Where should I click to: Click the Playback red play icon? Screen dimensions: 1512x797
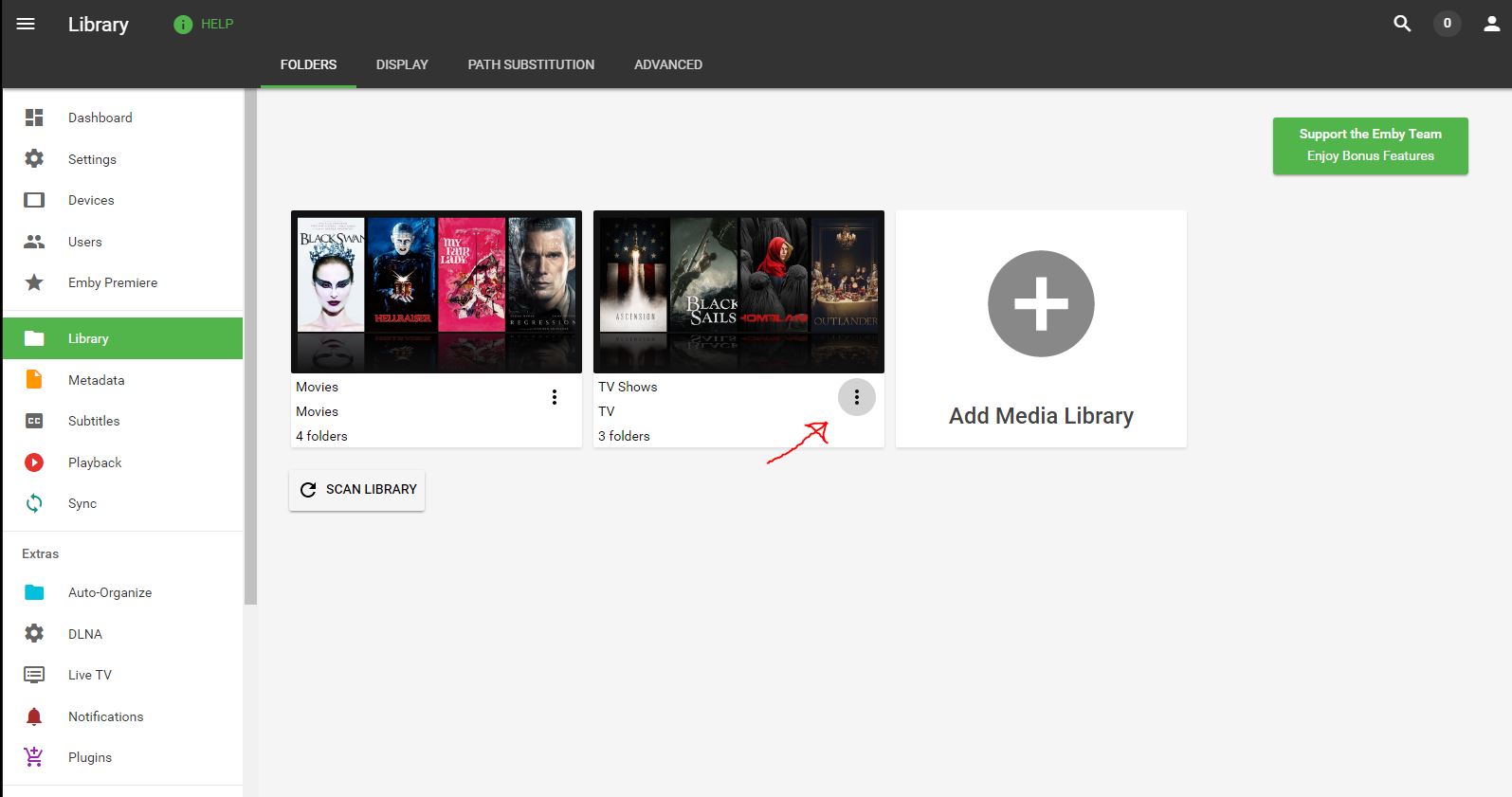point(34,462)
